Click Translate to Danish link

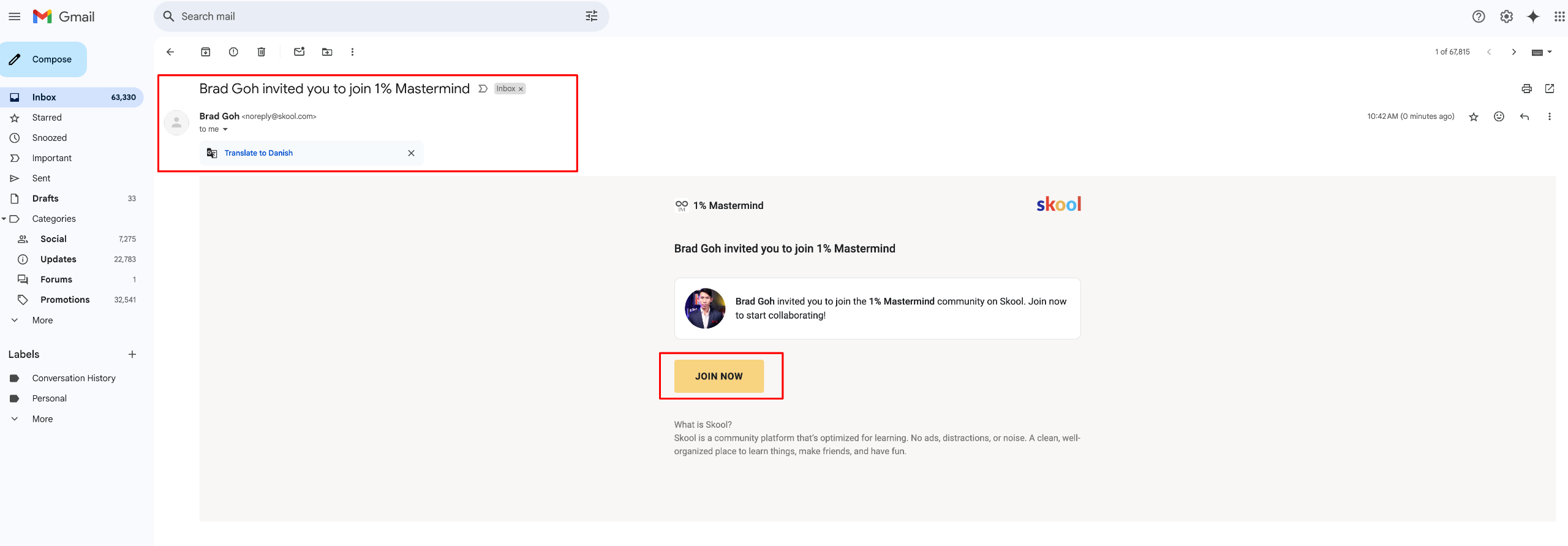coord(258,153)
